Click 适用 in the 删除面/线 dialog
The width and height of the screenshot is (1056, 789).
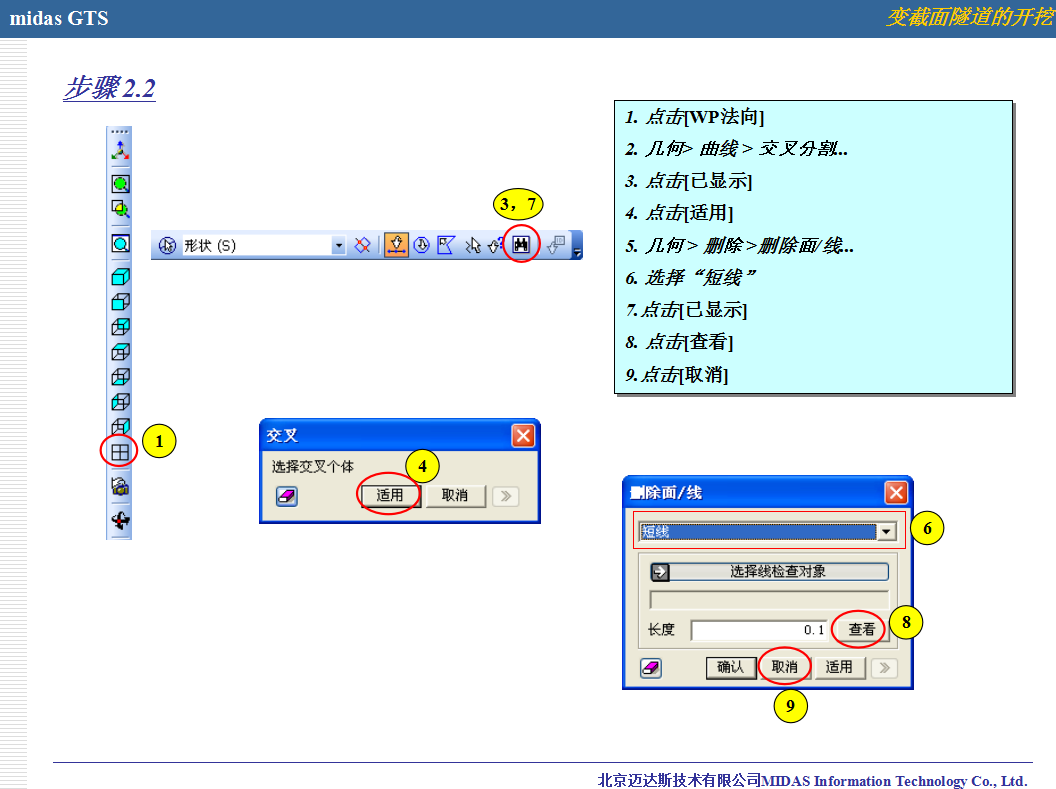(839, 667)
